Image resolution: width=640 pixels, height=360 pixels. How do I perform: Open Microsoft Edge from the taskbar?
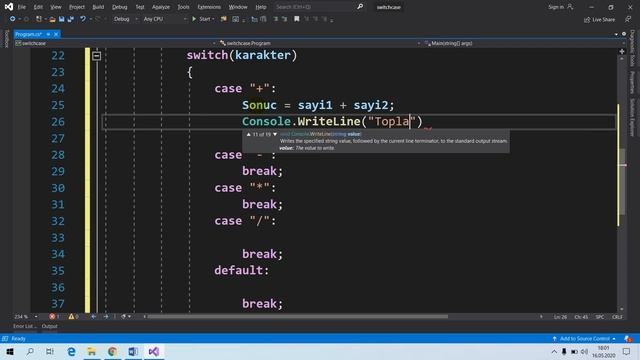71,352
